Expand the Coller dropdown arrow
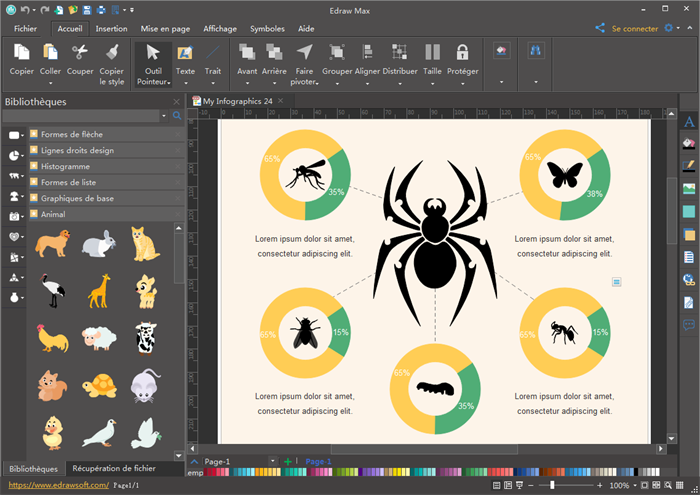Image resolution: width=700 pixels, height=495 pixels. 50,83
